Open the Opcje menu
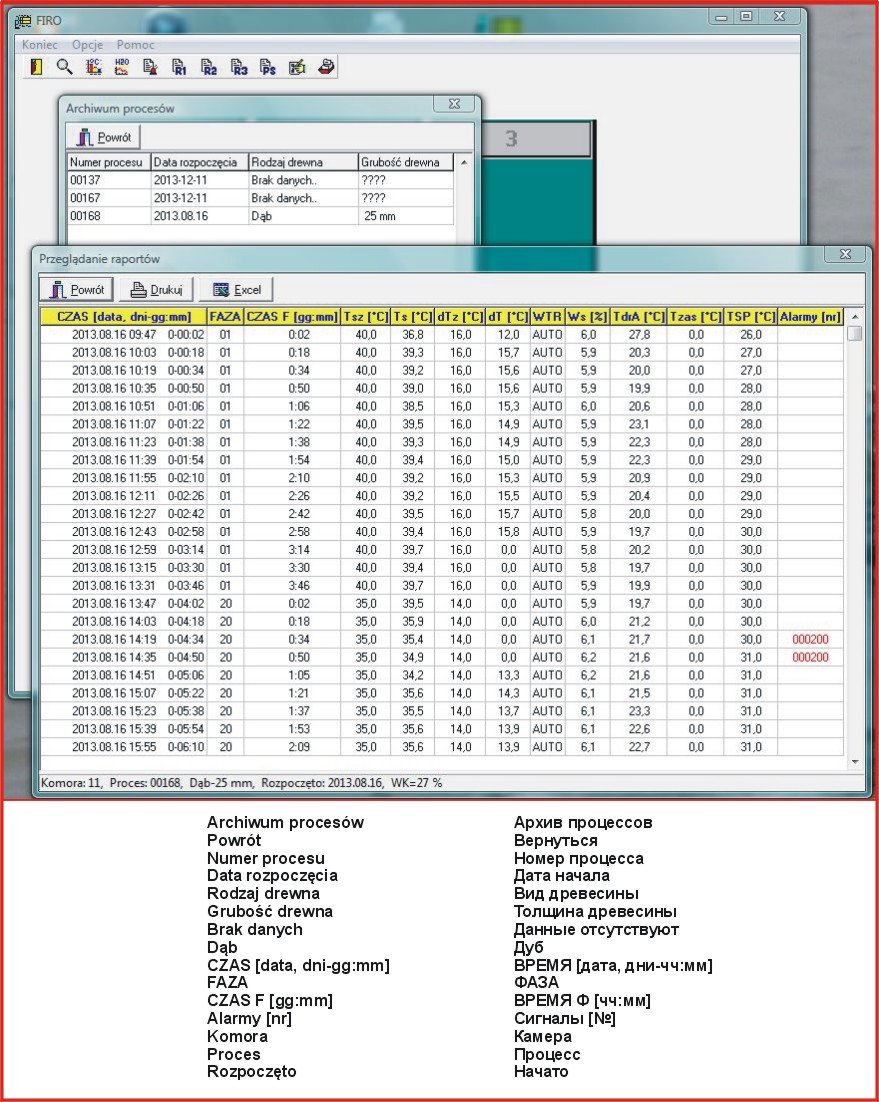The width and height of the screenshot is (879, 1102). (x=87, y=44)
